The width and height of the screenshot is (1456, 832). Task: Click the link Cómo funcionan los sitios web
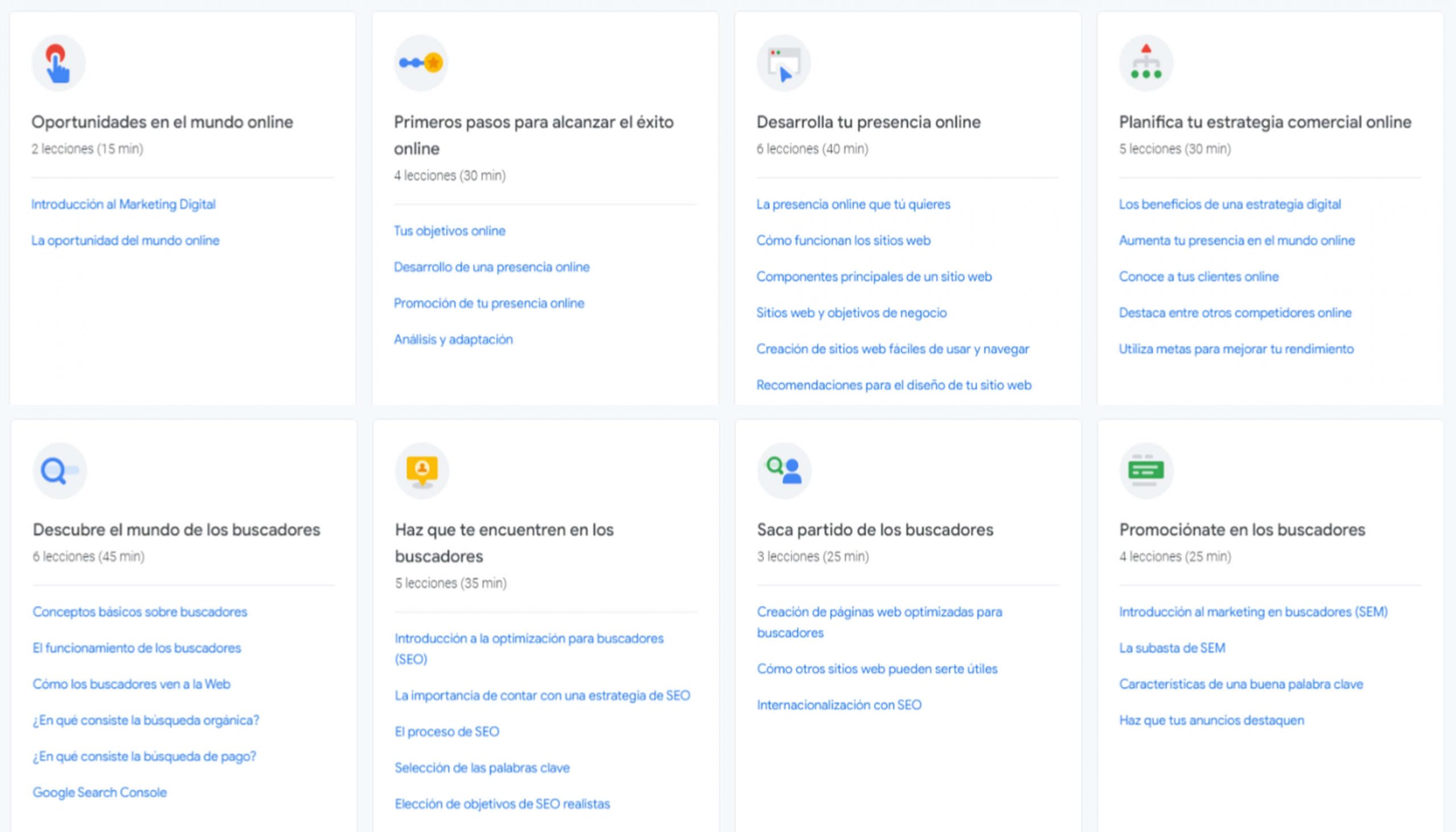843,241
